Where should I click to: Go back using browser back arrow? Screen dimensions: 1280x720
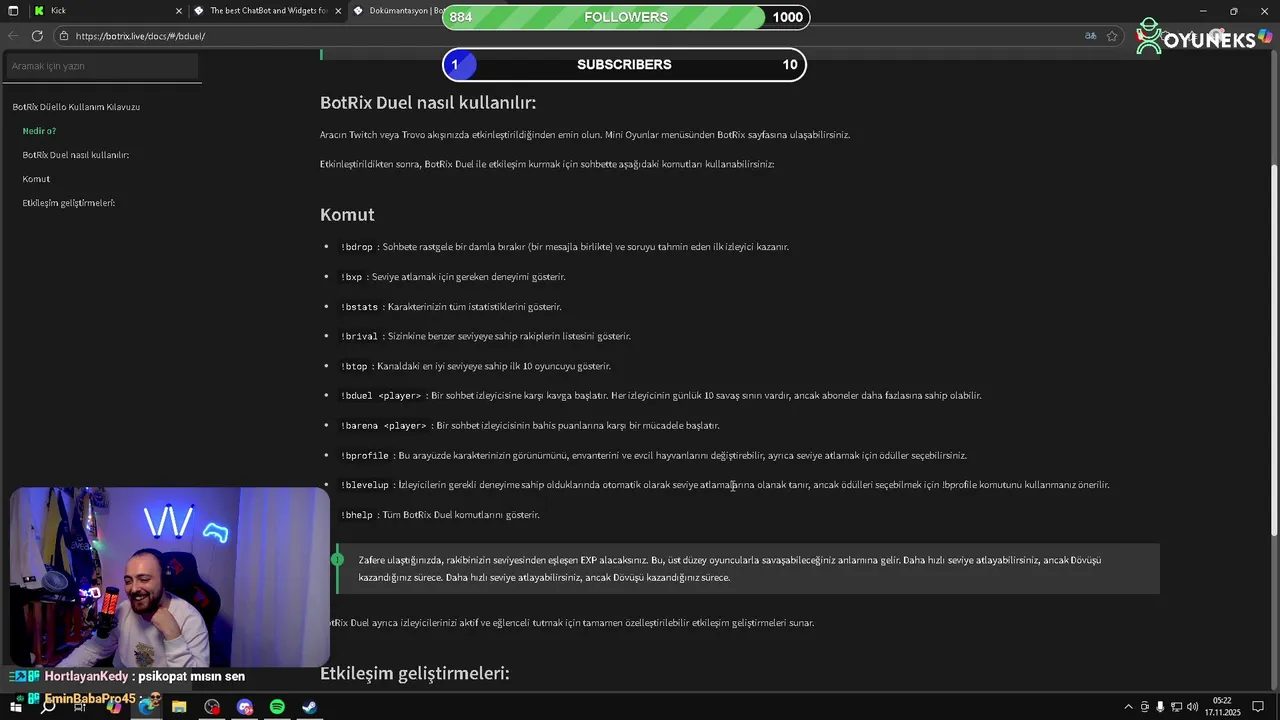(13, 36)
